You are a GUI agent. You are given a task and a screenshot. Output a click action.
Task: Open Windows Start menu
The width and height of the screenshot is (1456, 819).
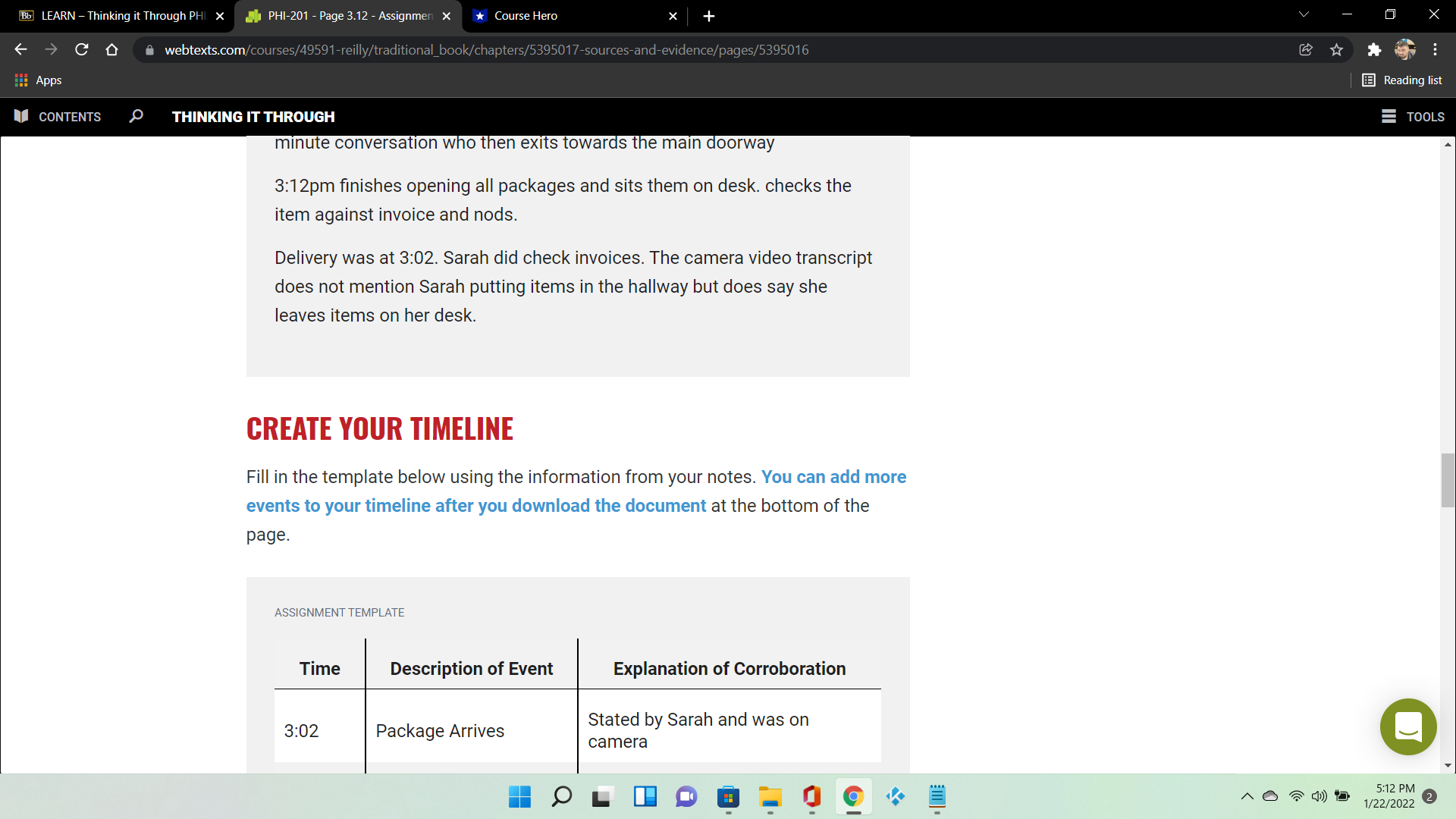click(x=519, y=796)
